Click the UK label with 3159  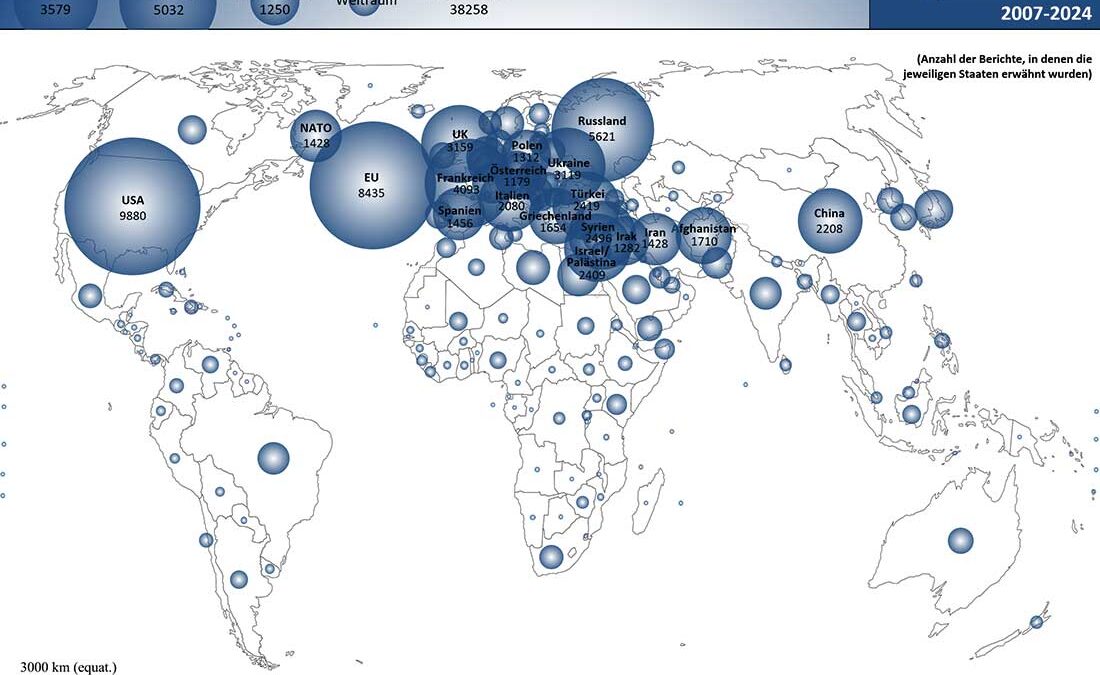coord(460,141)
